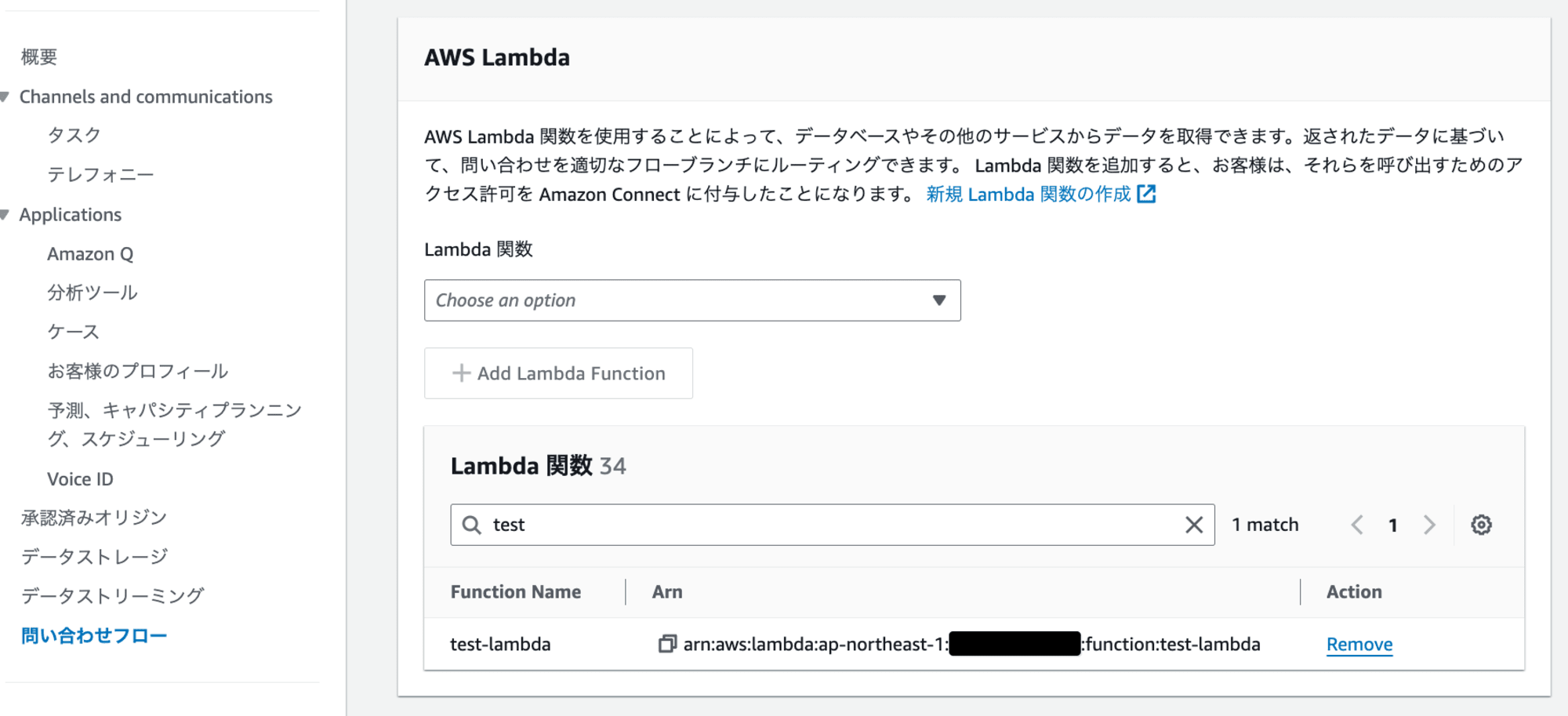This screenshot has height=716, width=1568.
Task: Click page number 1 in pagination
Action: [1393, 525]
